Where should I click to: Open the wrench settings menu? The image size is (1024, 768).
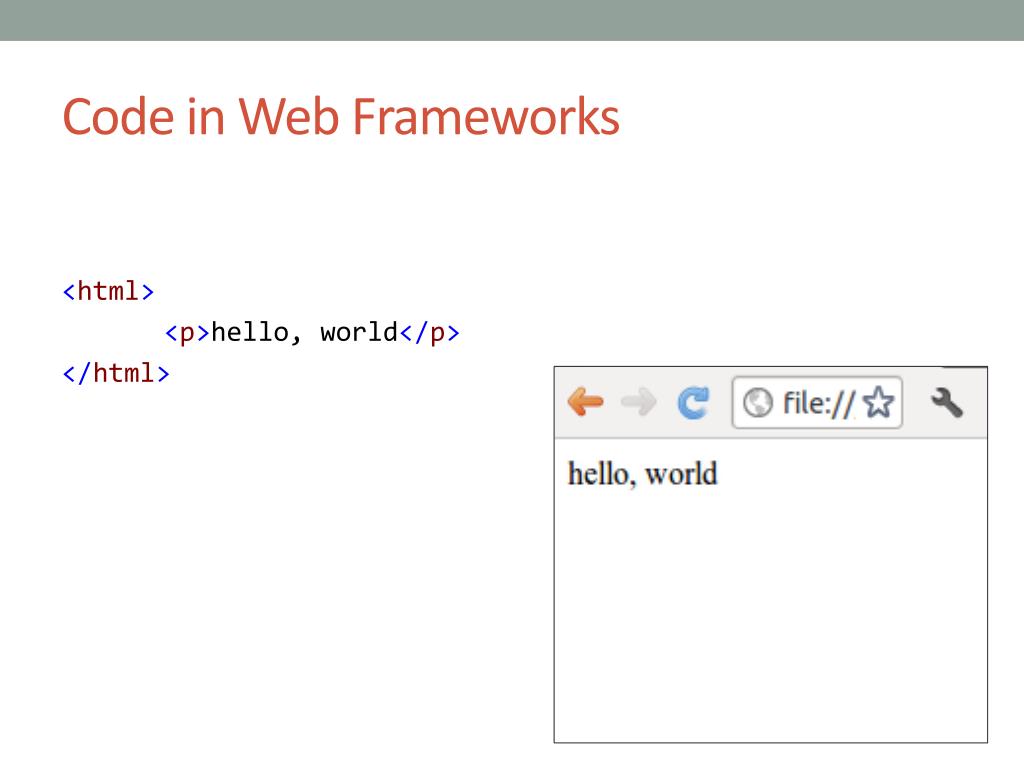click(946, 402)
